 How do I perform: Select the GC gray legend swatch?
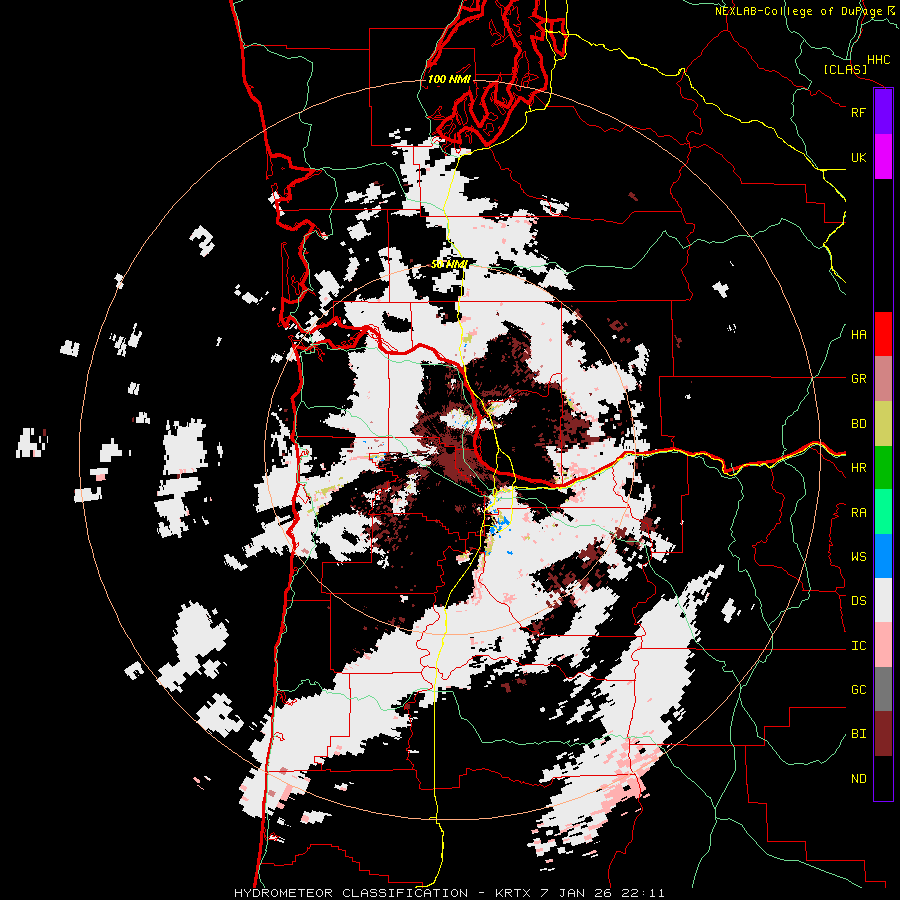point(883,689)
